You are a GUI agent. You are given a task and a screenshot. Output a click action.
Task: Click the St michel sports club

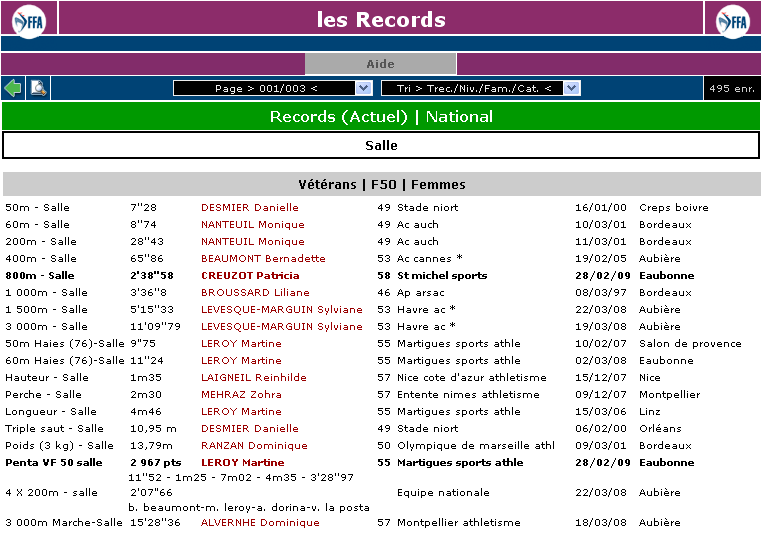coord(442,276)
